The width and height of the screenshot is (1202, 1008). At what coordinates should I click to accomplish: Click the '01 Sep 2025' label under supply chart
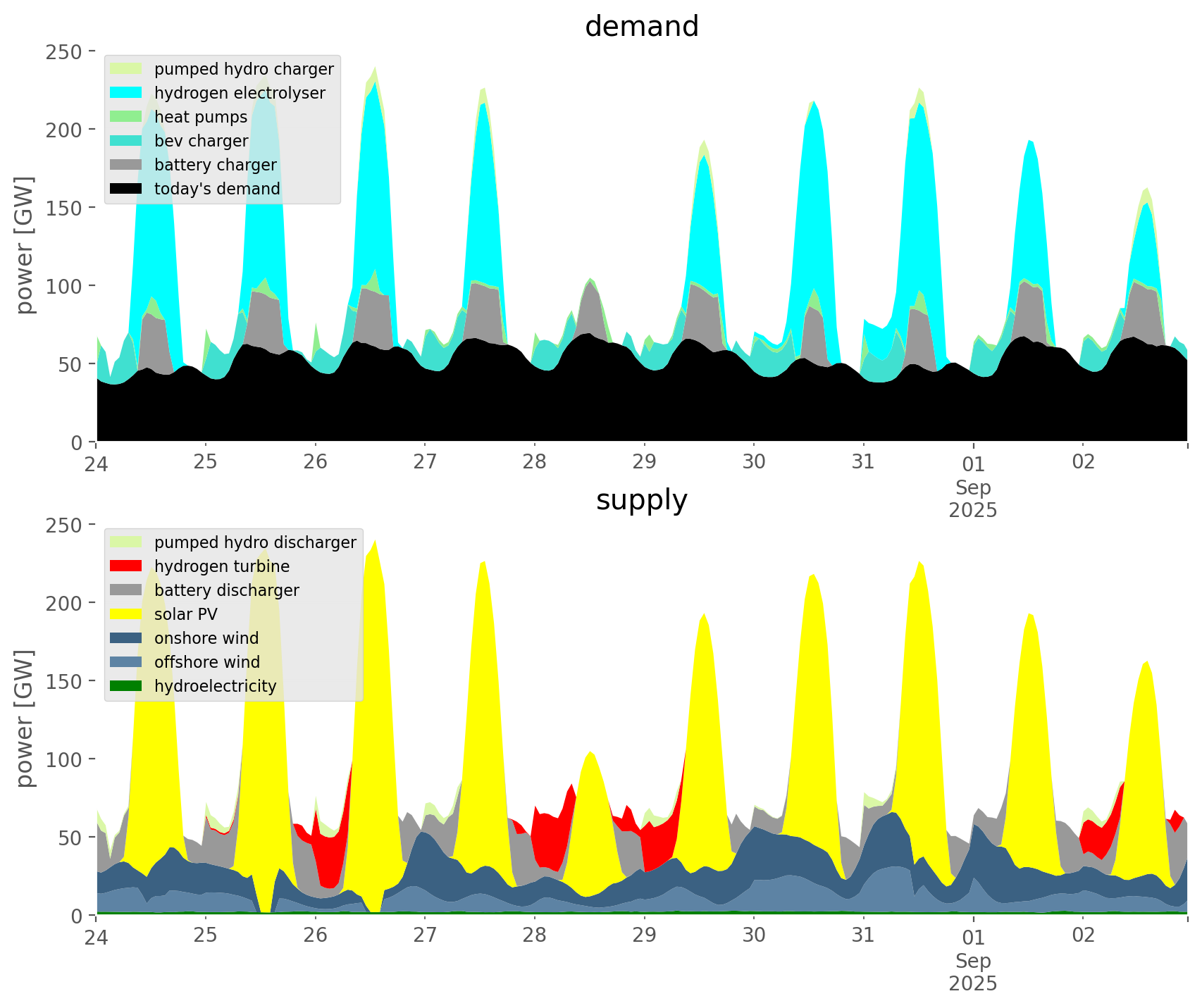coord(973,961)
